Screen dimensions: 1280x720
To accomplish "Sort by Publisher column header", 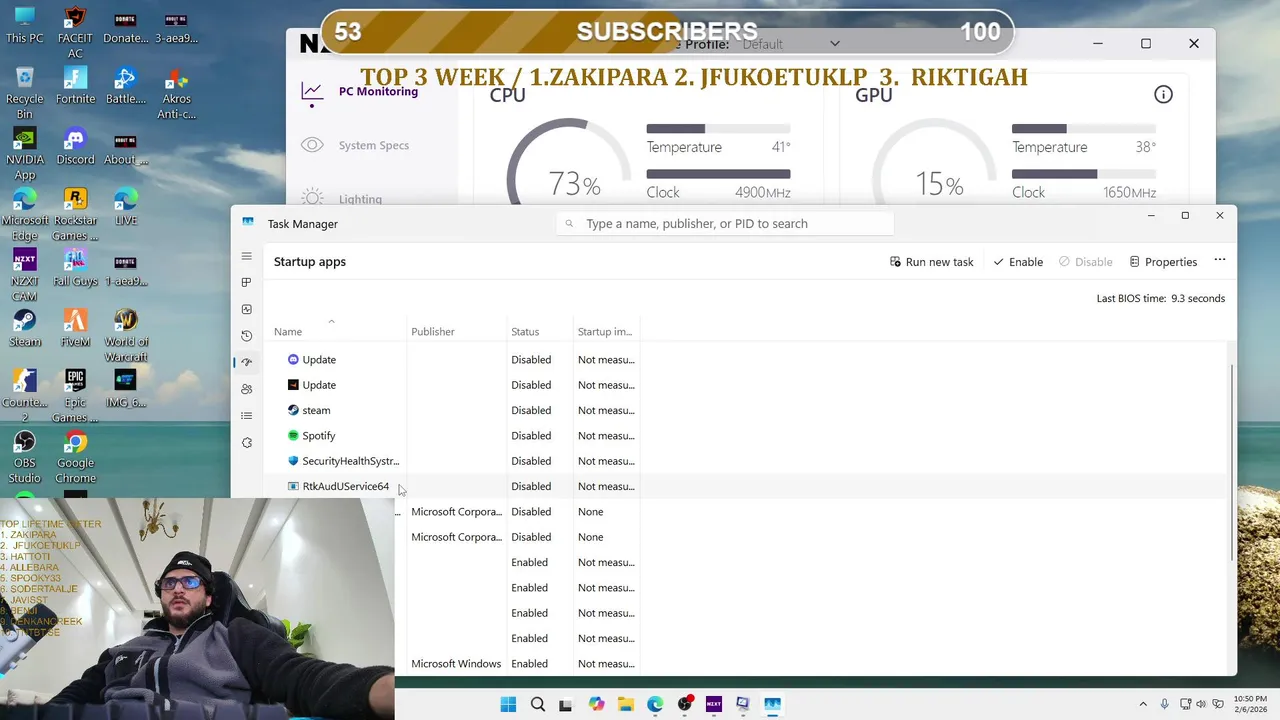I will pos(433,332).
